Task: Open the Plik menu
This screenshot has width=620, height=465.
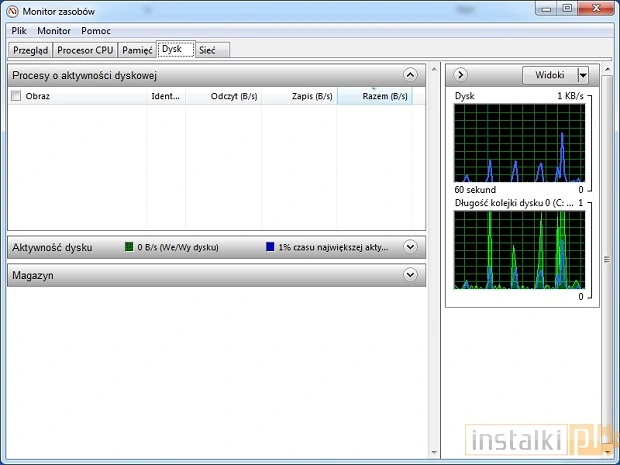Action: [x=19, y=31]
